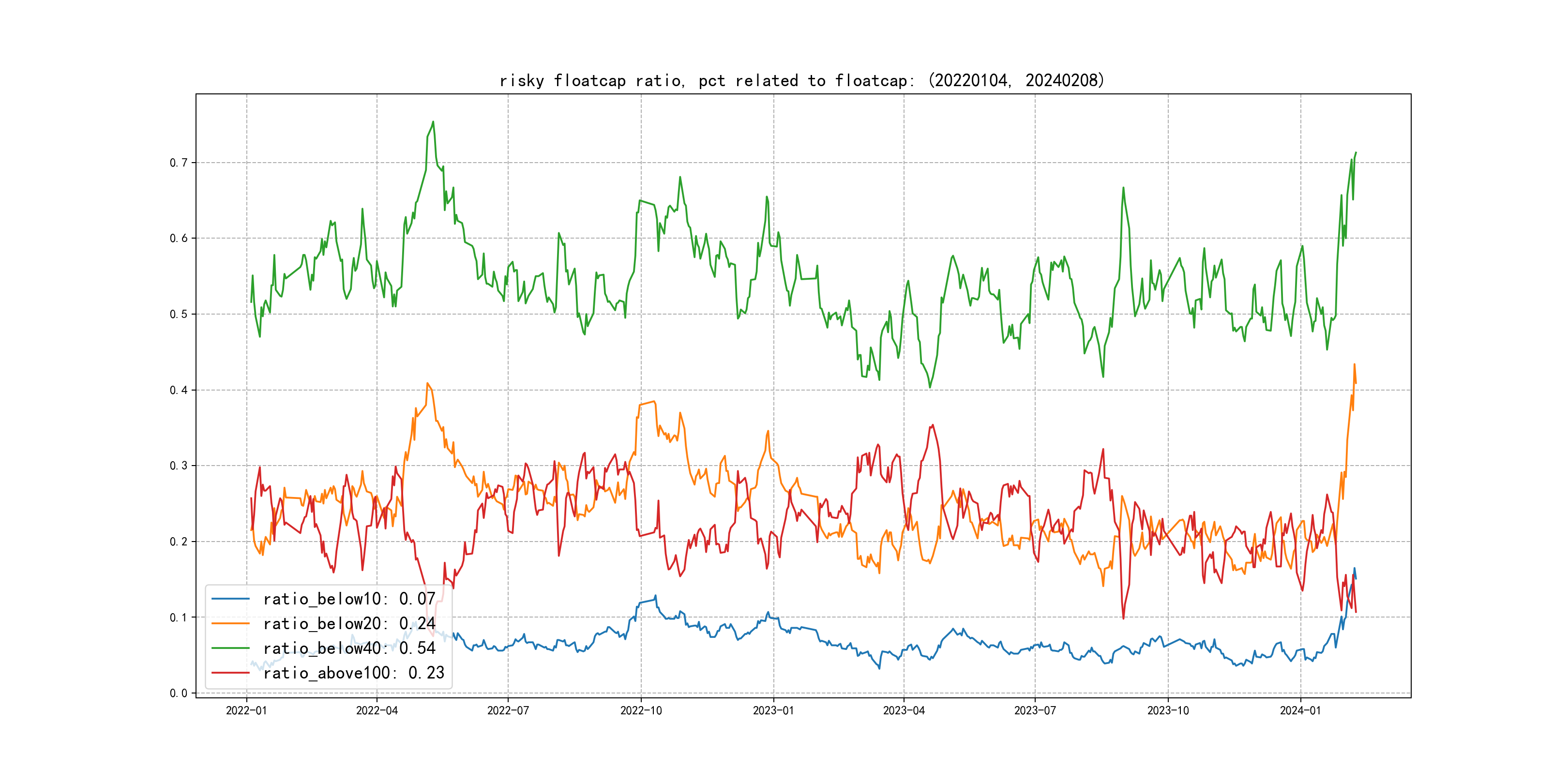
Task: Select the ratio_below40: 0.54 legend label
Action: click(x=349, y=648)
